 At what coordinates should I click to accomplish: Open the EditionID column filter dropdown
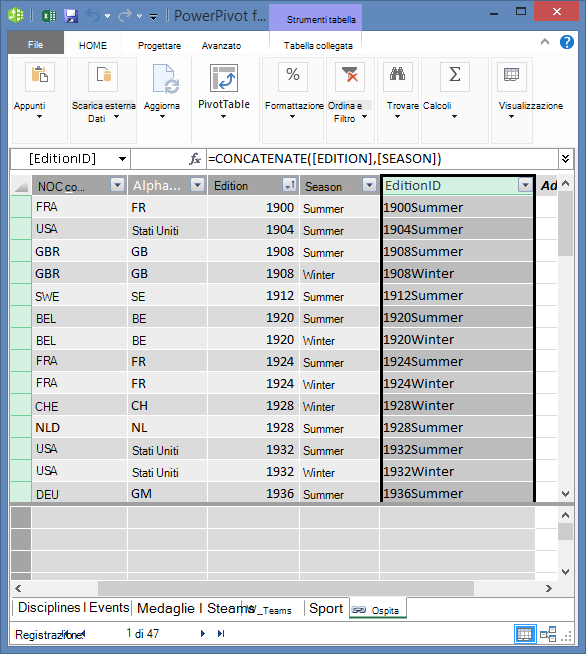pyautogui.click(x=525, y=184)
